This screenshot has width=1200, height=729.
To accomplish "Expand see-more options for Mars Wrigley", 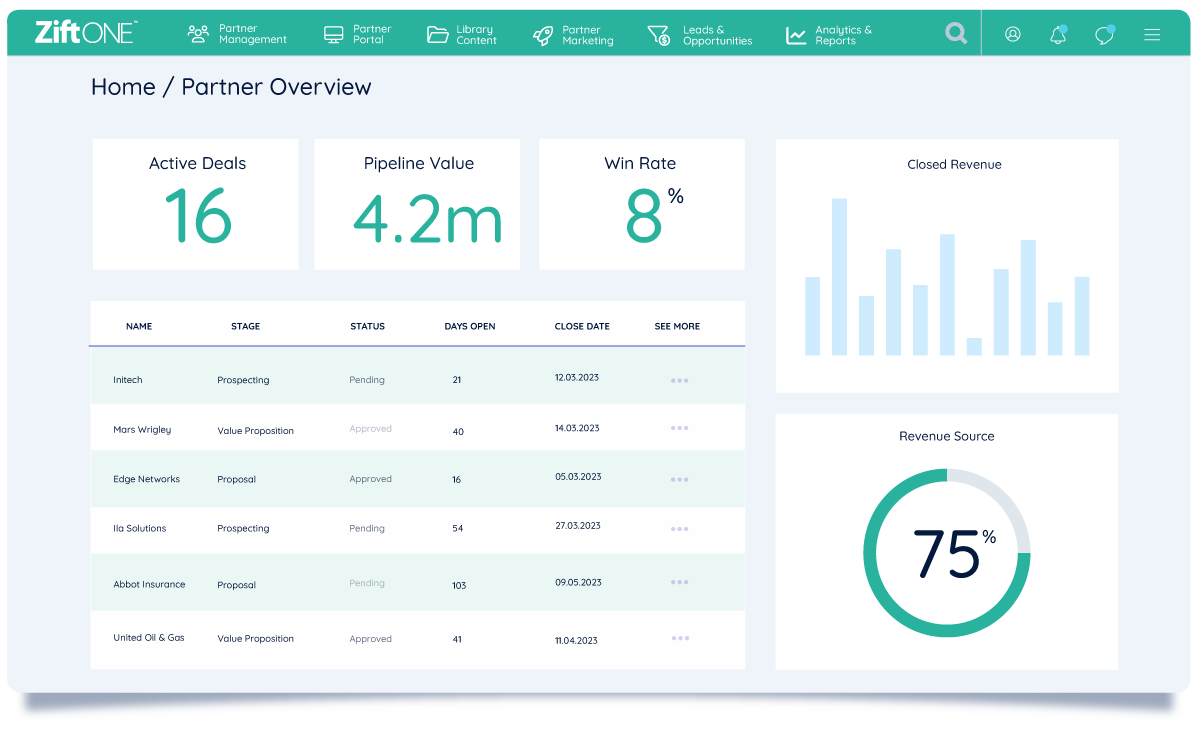I will [680, 428].
